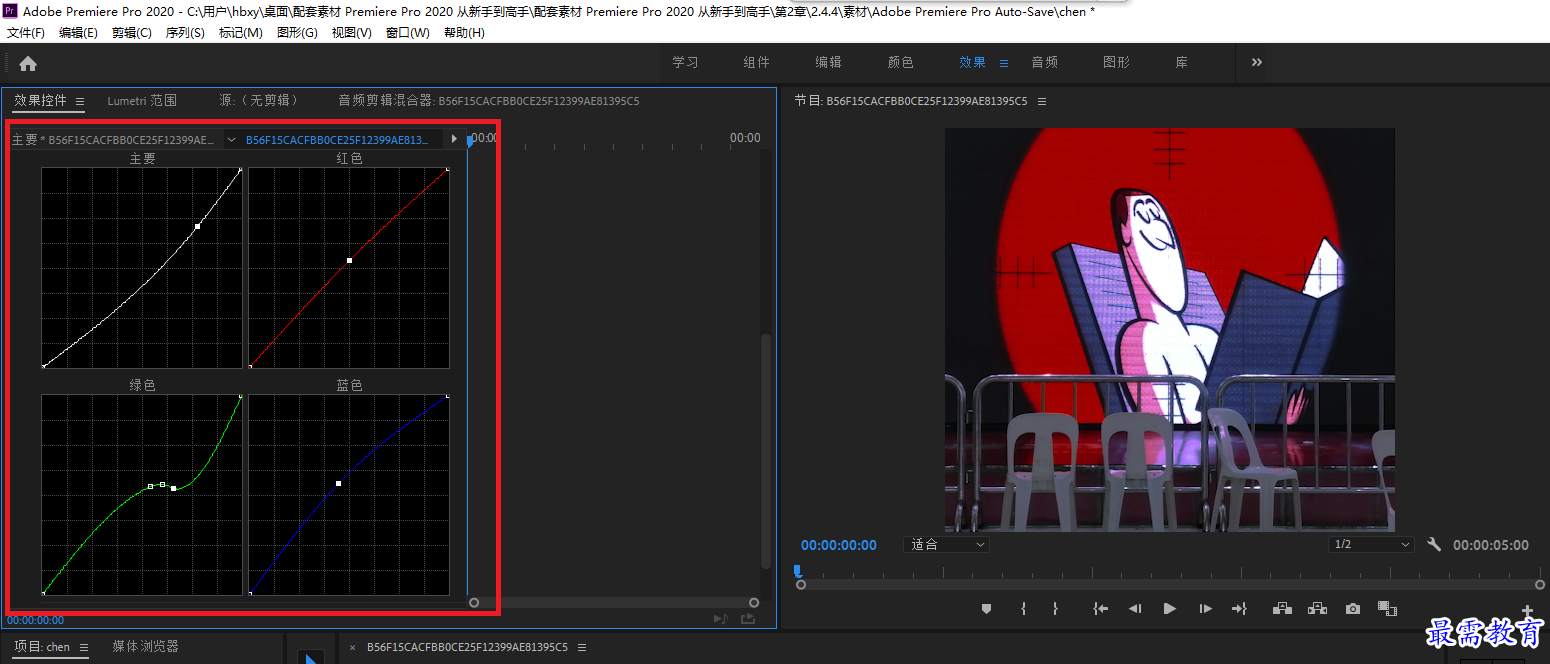Step back one frame
This screenshot has height=664, width=1550.
click(x=1135, y=608)
